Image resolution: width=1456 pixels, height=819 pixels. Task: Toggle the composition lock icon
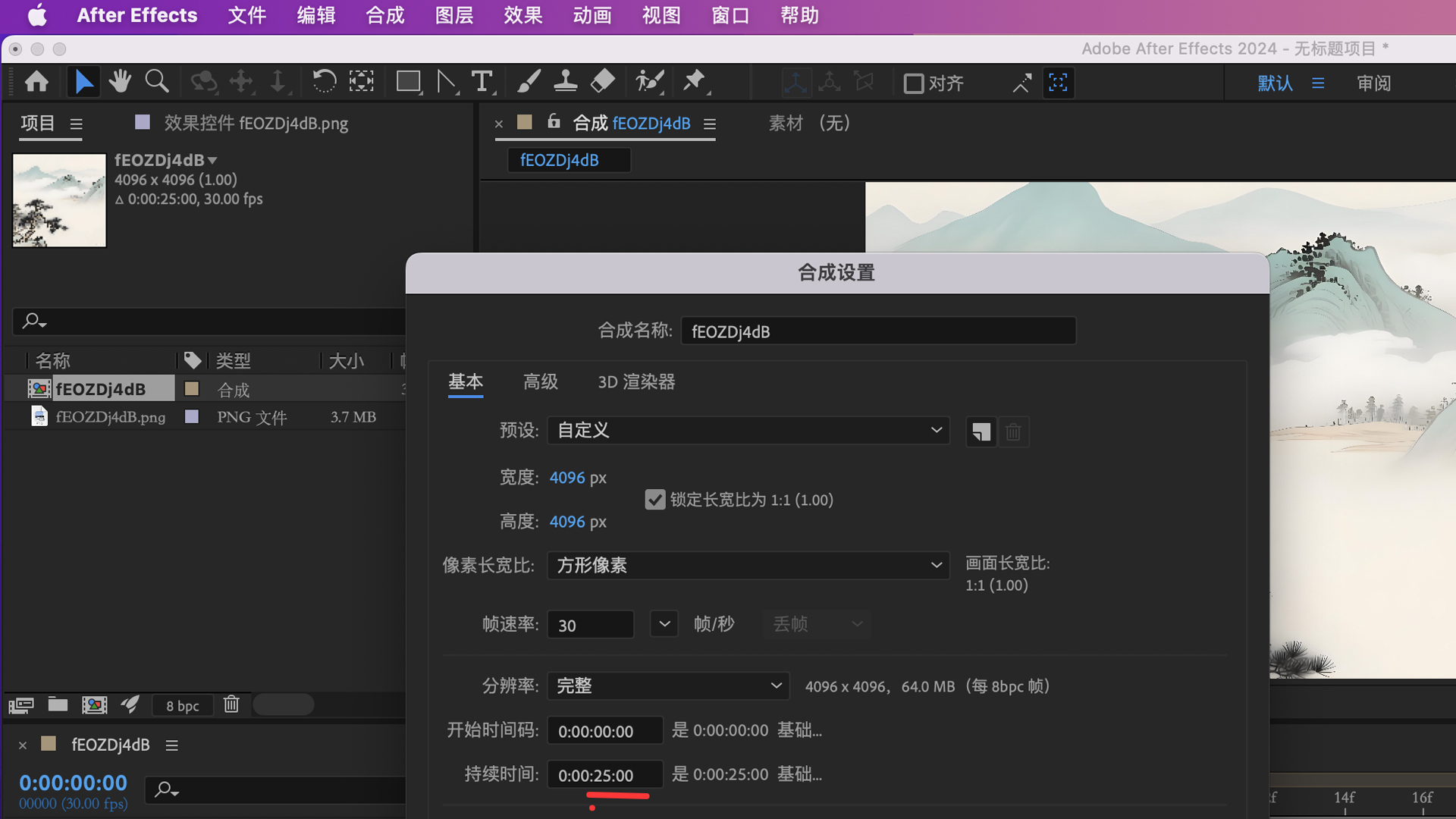point(553,122)
